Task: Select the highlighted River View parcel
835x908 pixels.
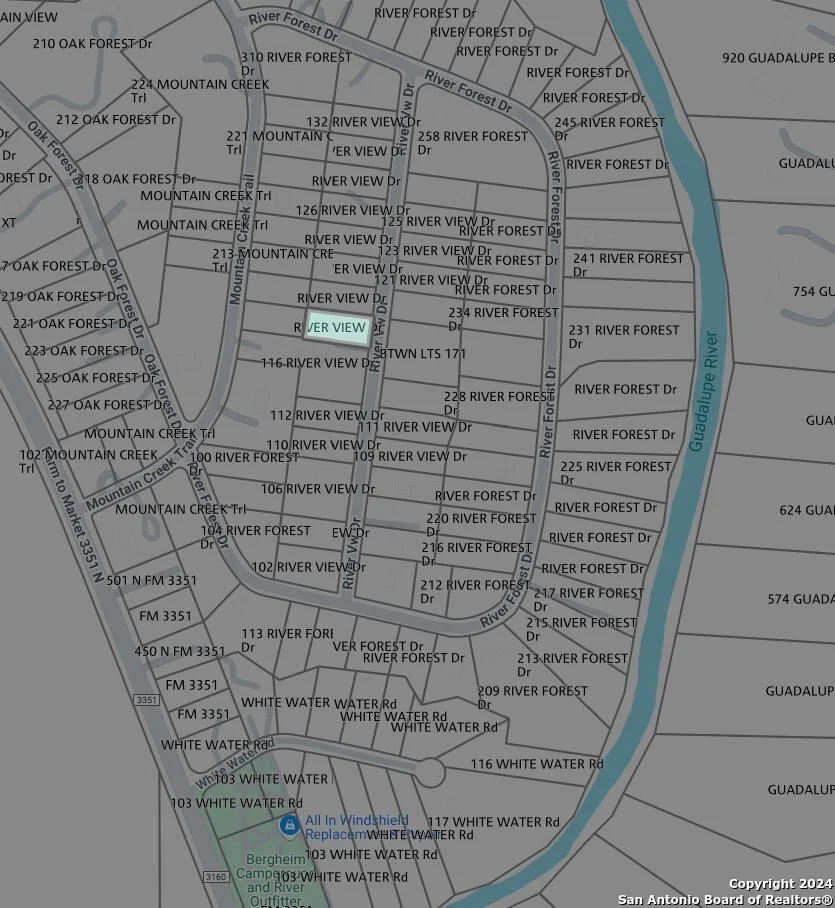Action: point(338,328)
